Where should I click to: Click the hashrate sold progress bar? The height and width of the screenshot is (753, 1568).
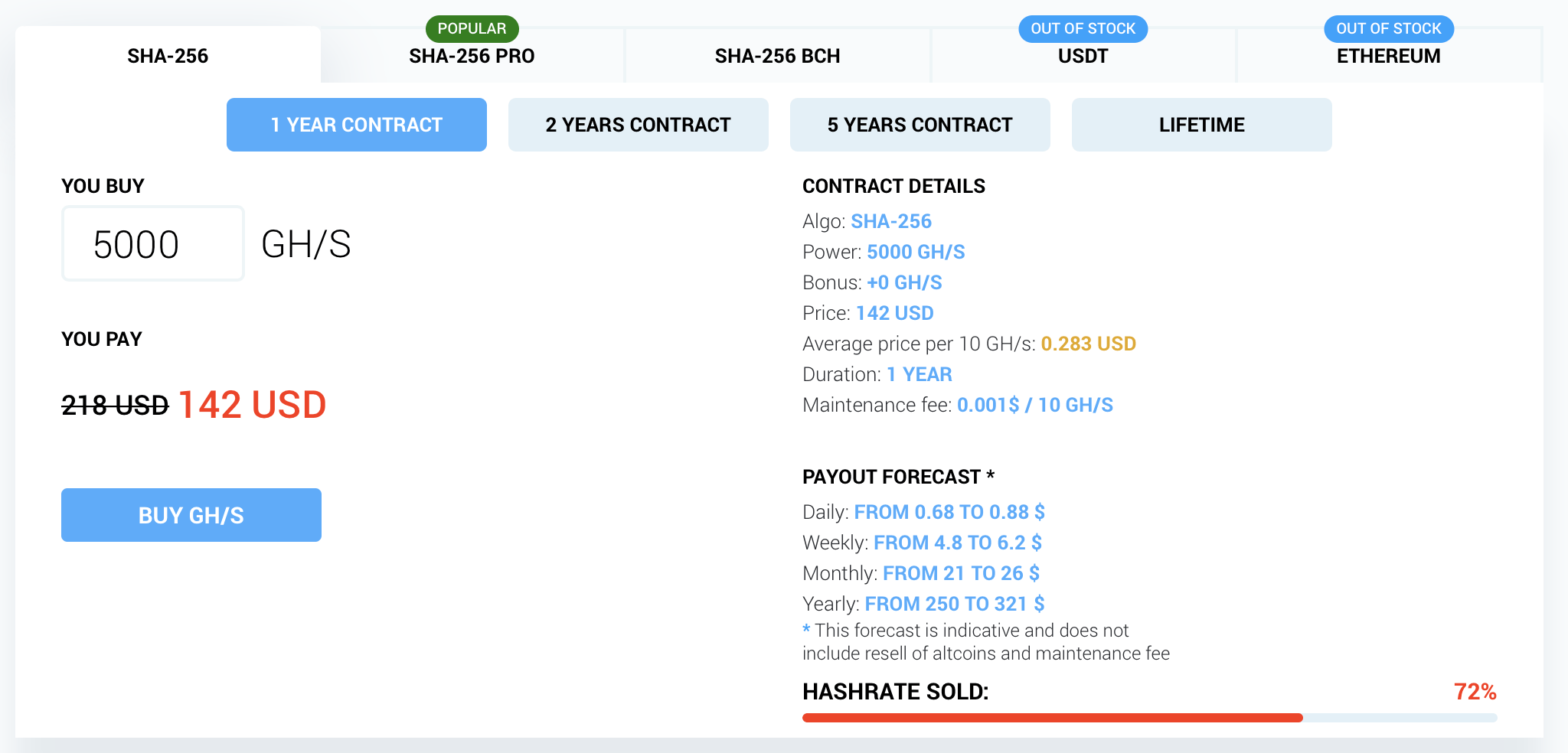1149,718
